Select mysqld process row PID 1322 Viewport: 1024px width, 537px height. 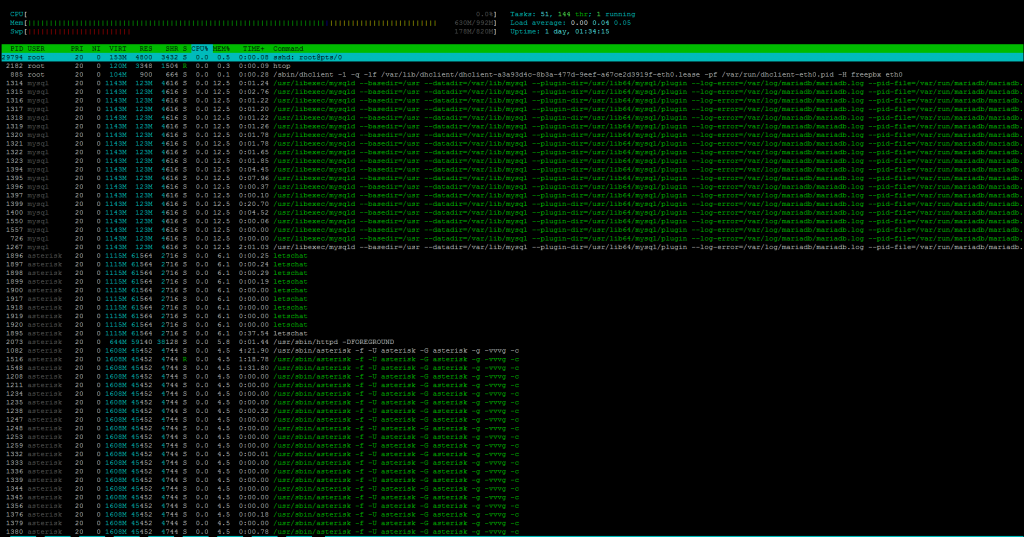point(512,152)
